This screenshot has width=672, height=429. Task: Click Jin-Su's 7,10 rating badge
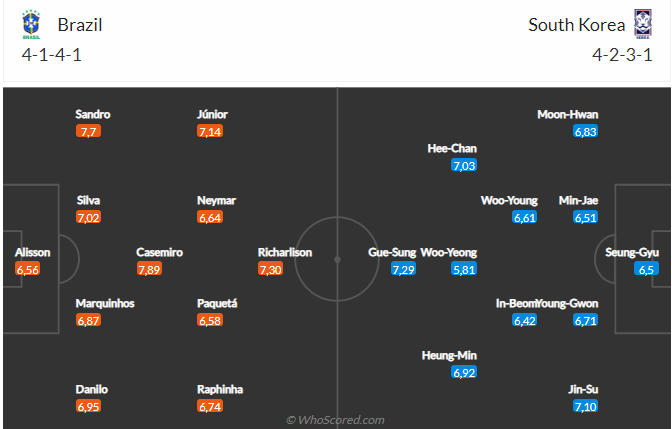click(x=585, y=407)
